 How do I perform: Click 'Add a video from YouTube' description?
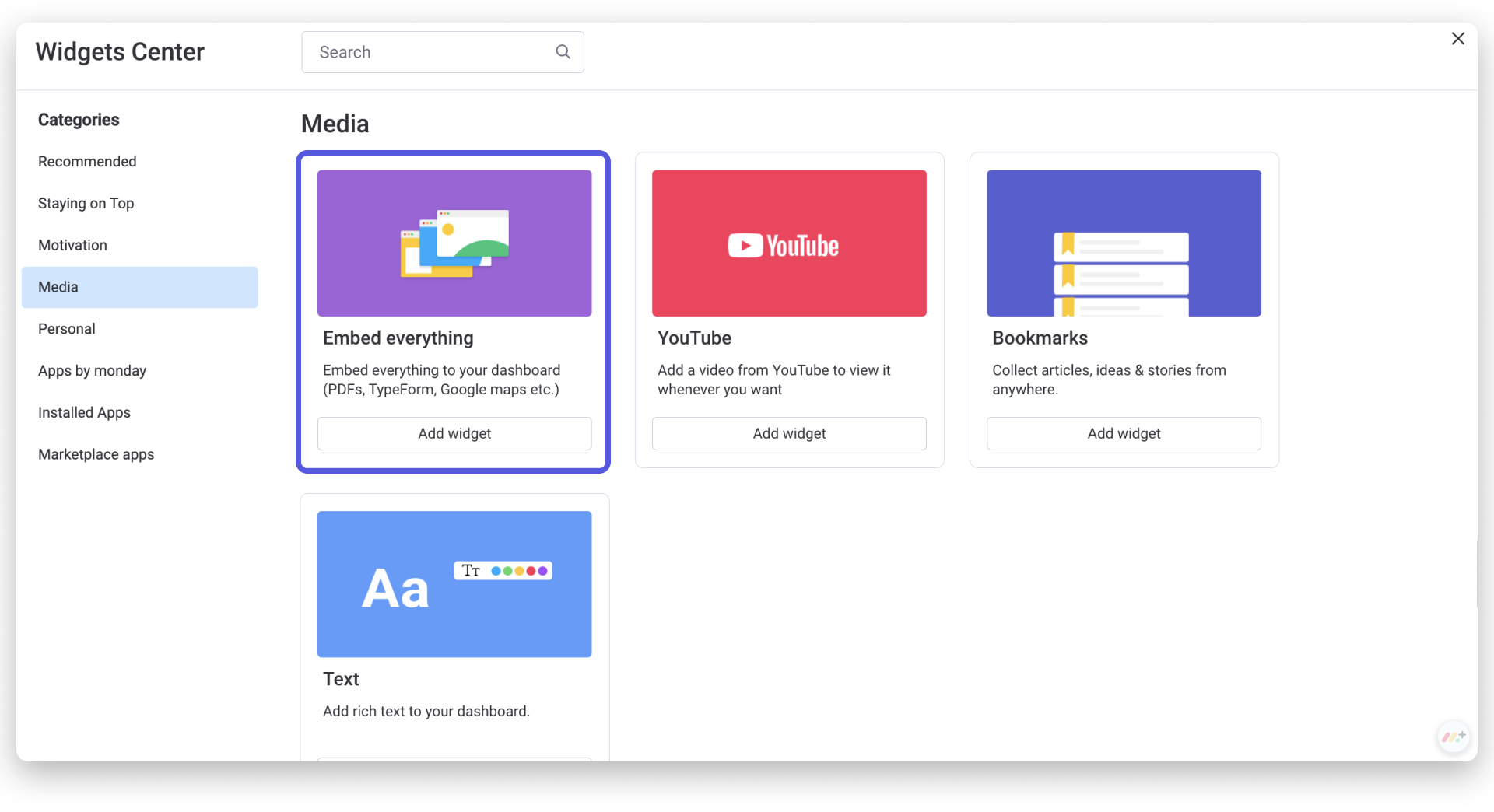774,380
